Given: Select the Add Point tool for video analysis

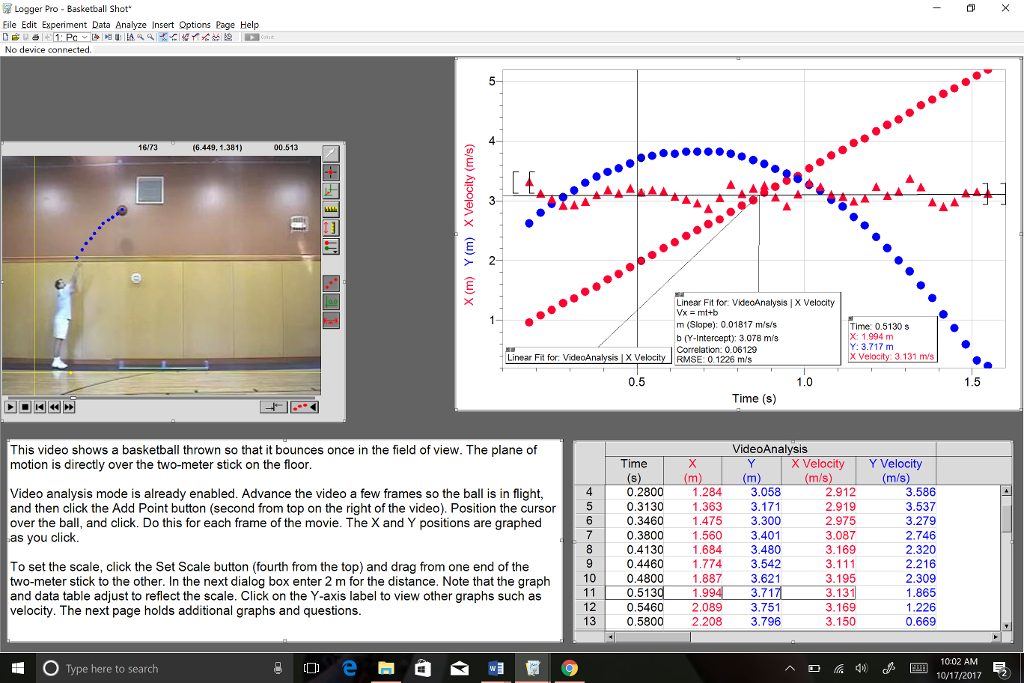Looking at the screenshot, I should [330, 171].
